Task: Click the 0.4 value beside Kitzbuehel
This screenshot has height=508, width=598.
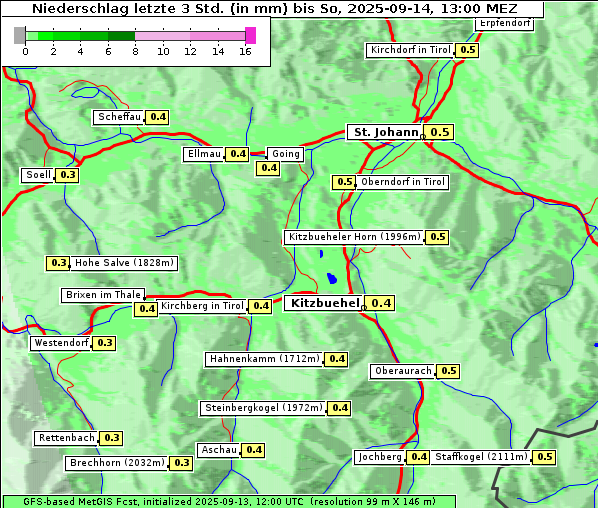Action: tap(380, 303)
